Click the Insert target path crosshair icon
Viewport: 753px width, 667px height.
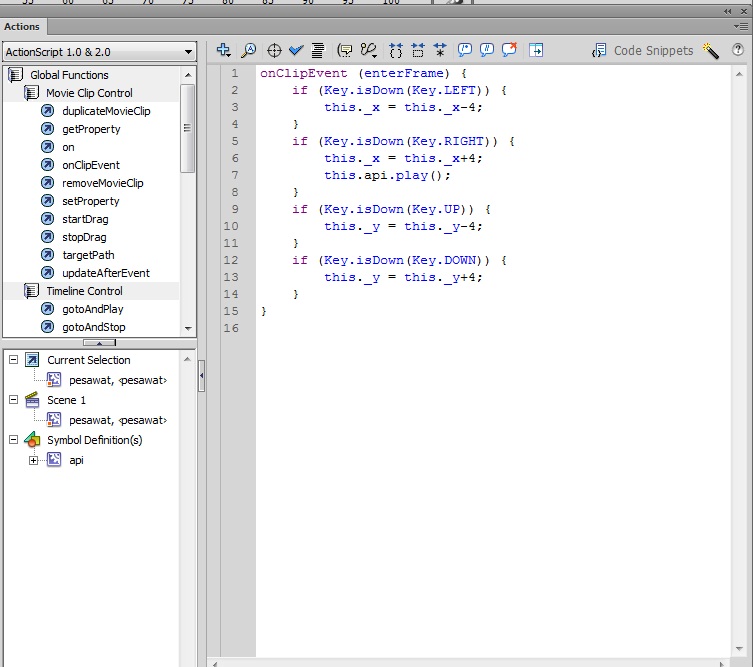coord(274,50)
